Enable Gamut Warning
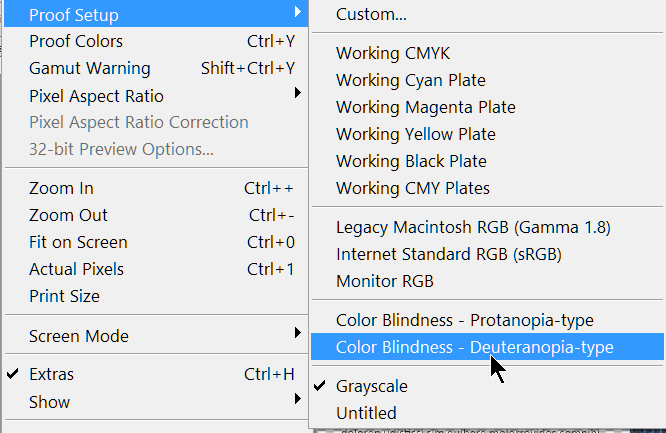 [x=90, y=69]
